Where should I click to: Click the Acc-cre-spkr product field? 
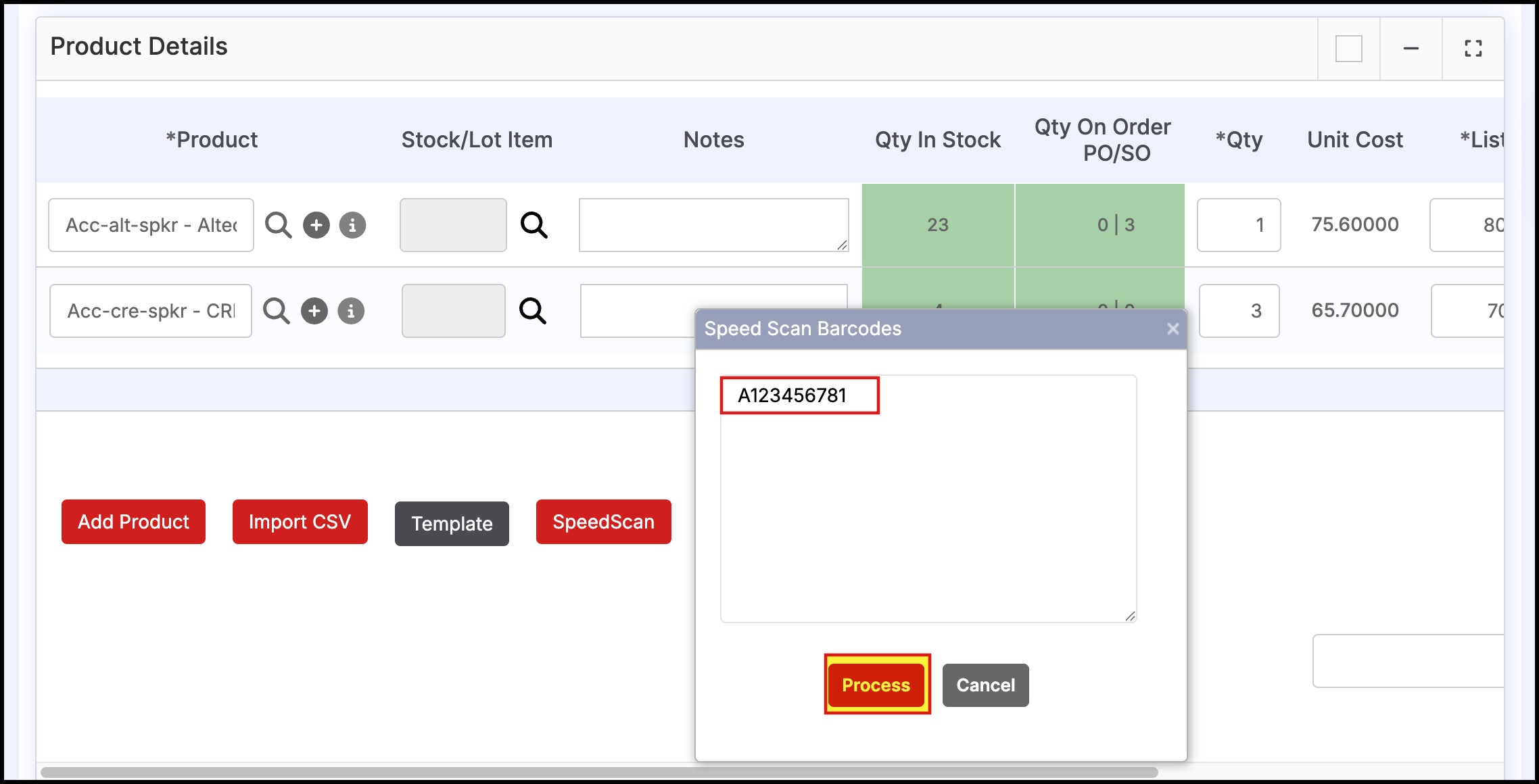(151, 311)
